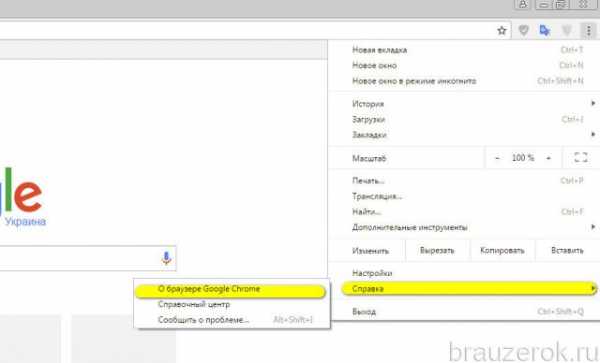Decrease zoom with the minus button
The height and width of the screenshot is (363, 600).
coord(497,158)
